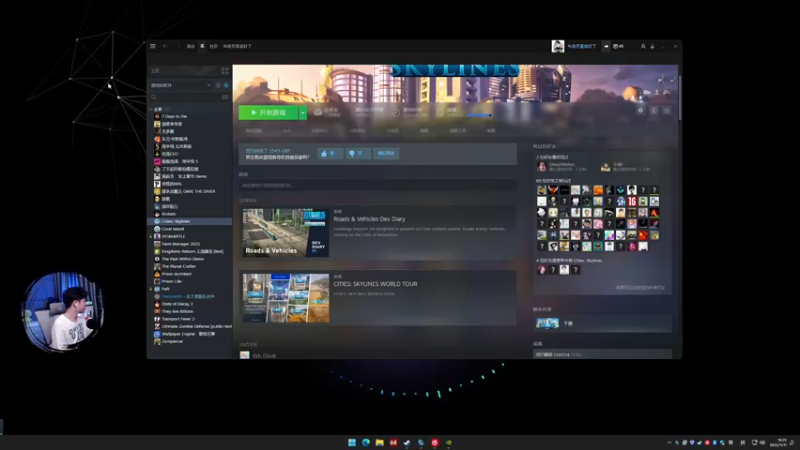Select Coral Island in library list
Viewport: 800px width, 450px height.
(x=172, y=229)
